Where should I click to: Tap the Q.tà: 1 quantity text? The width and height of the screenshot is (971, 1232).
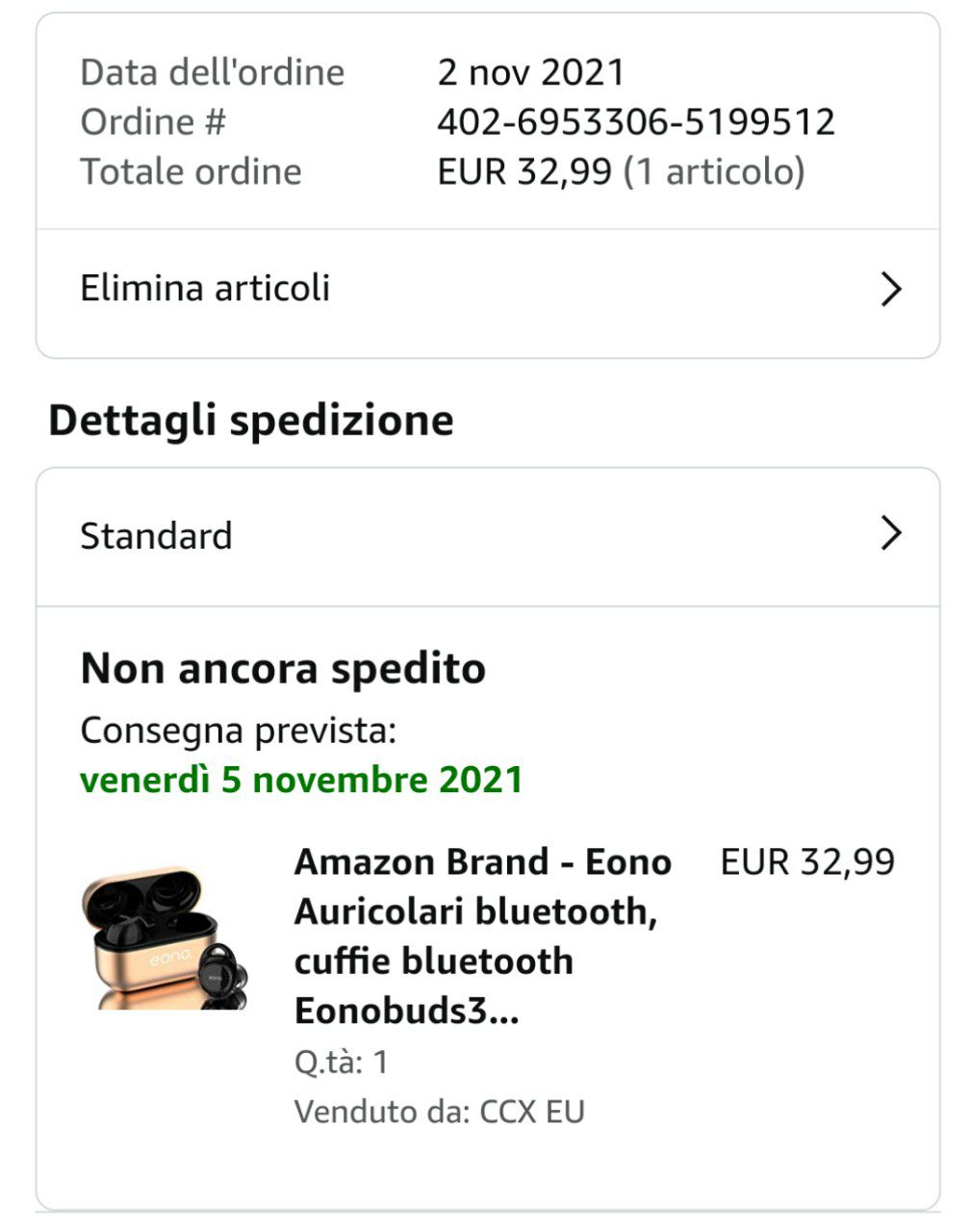(341, 1062)
